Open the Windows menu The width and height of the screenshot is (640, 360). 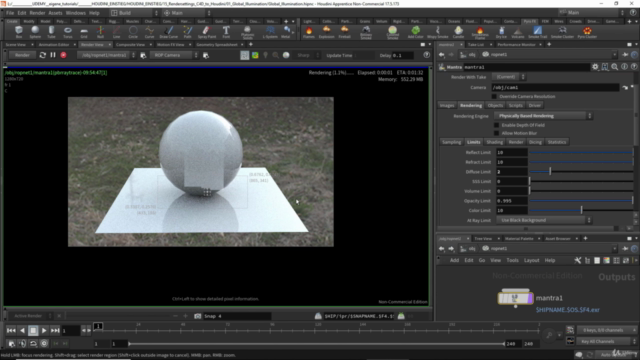click(x=76, y=13)
